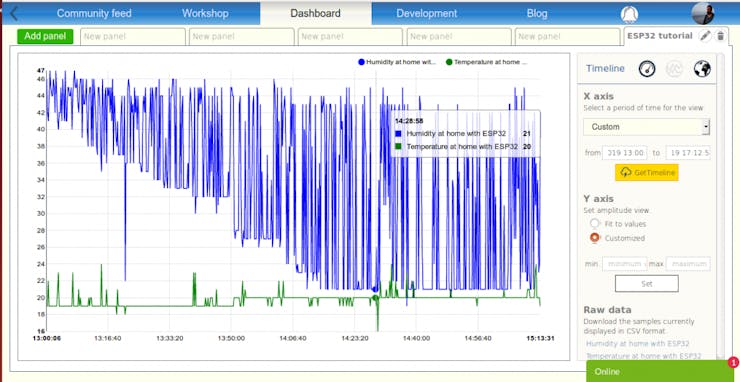This screenshot has height=382, width=740.
Task: Open the Custom time period dropdown
Action: pyautogui.click(x=647, y=127)
